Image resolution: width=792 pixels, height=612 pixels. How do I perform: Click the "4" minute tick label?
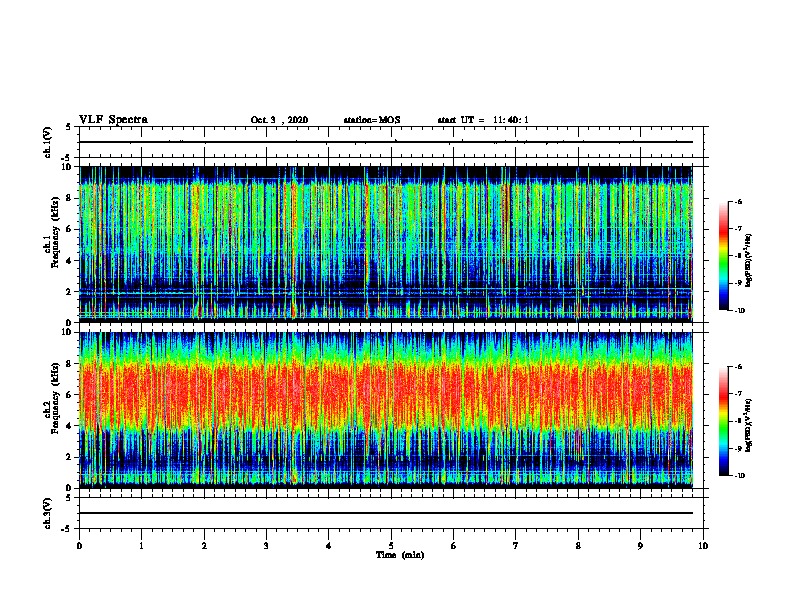click(329, 546)
